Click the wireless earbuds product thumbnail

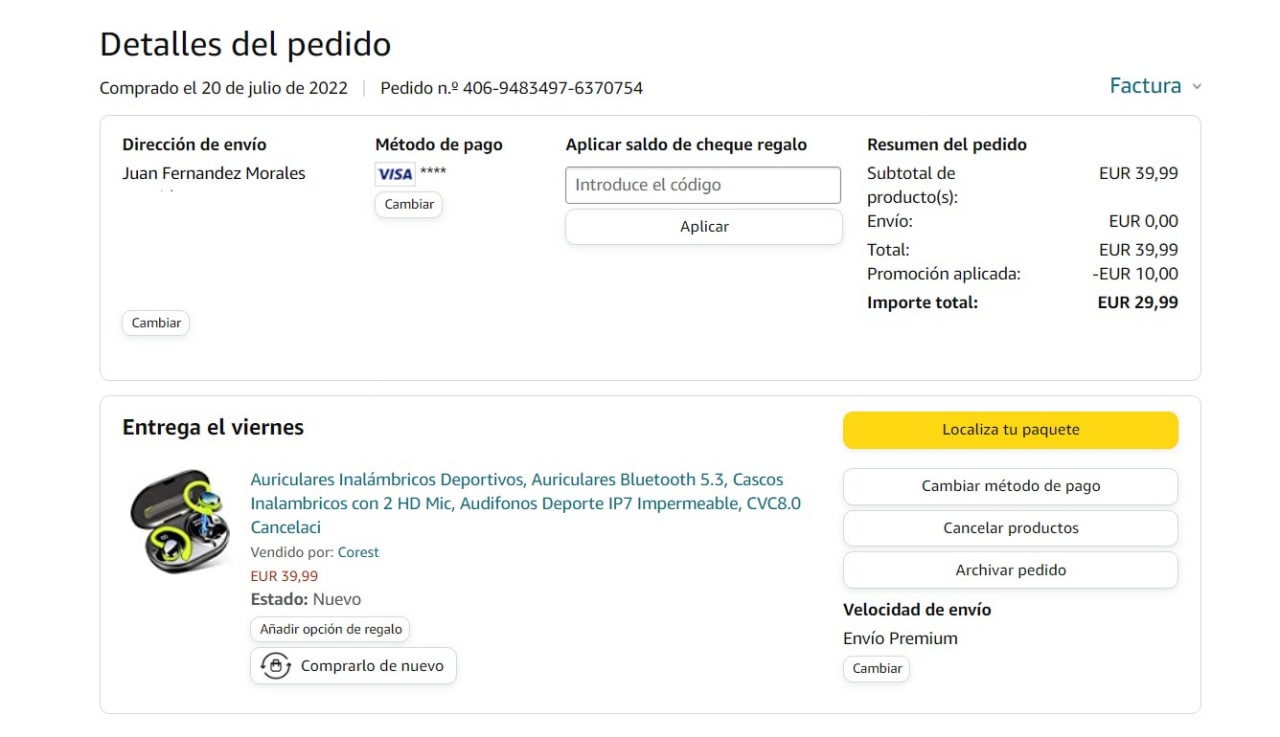180,521
